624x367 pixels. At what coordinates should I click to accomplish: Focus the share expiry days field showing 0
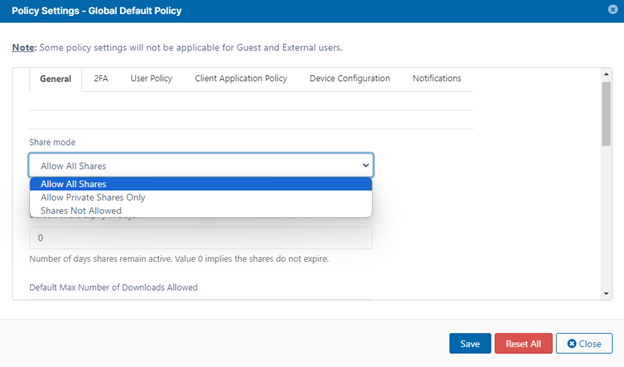[x=201, y=238]
